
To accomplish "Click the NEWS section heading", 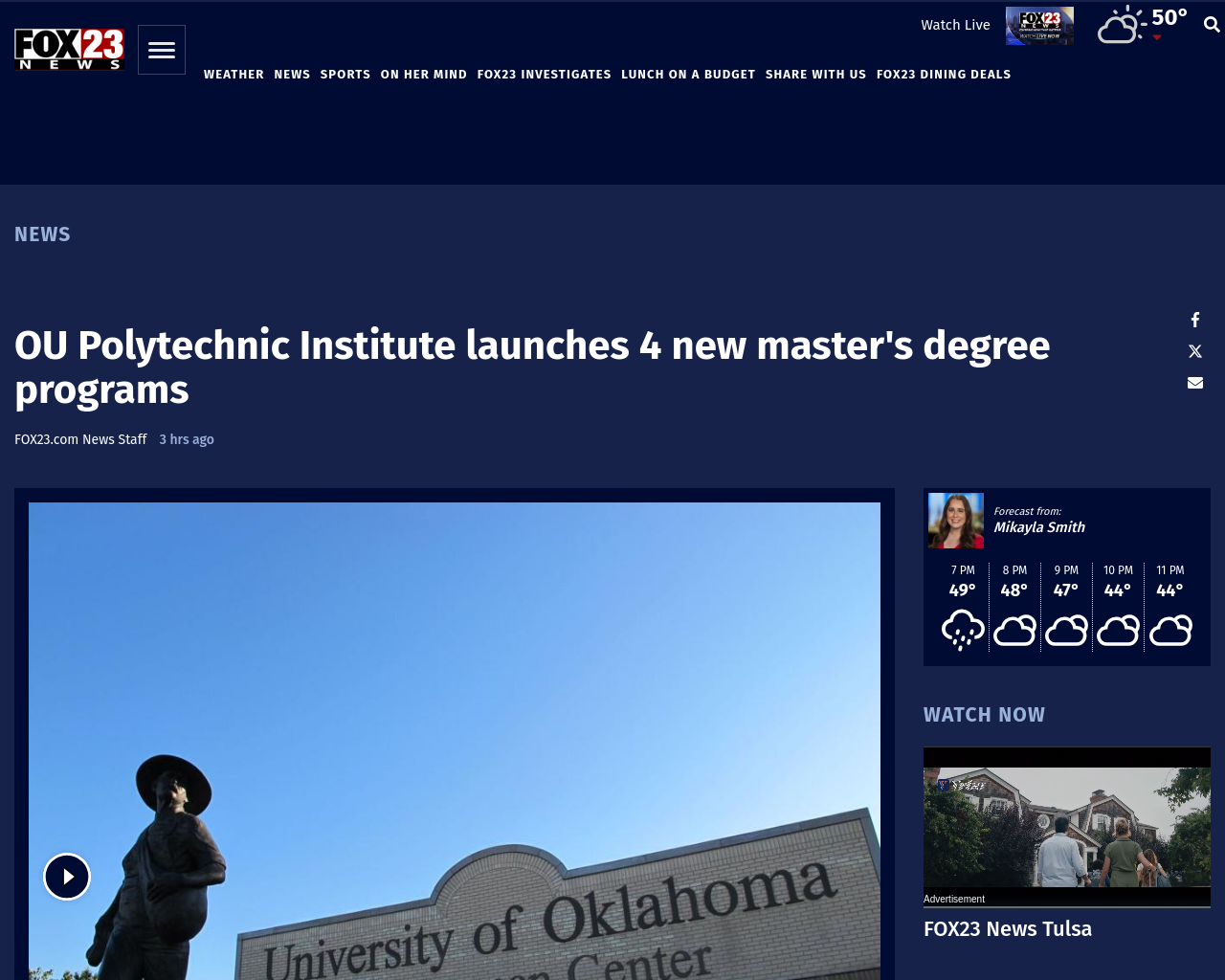I will (42, 234).
